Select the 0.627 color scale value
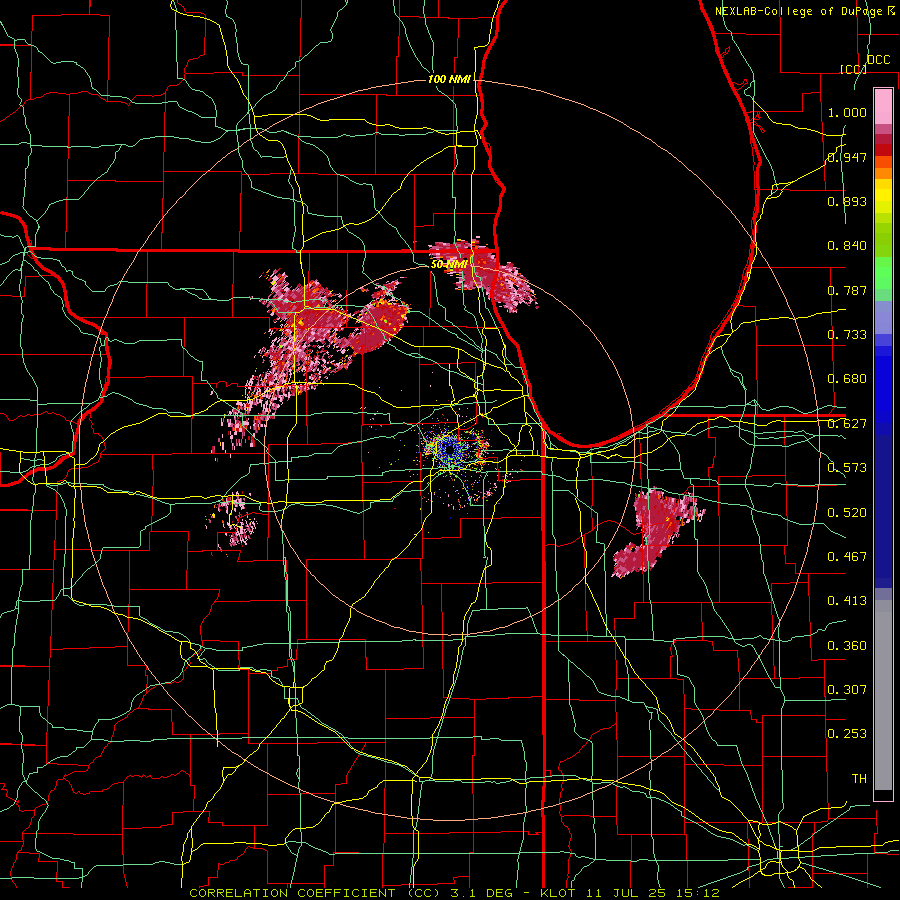Image resolution: width=900 pixels, height=900 pixels. tap(847, 424)
